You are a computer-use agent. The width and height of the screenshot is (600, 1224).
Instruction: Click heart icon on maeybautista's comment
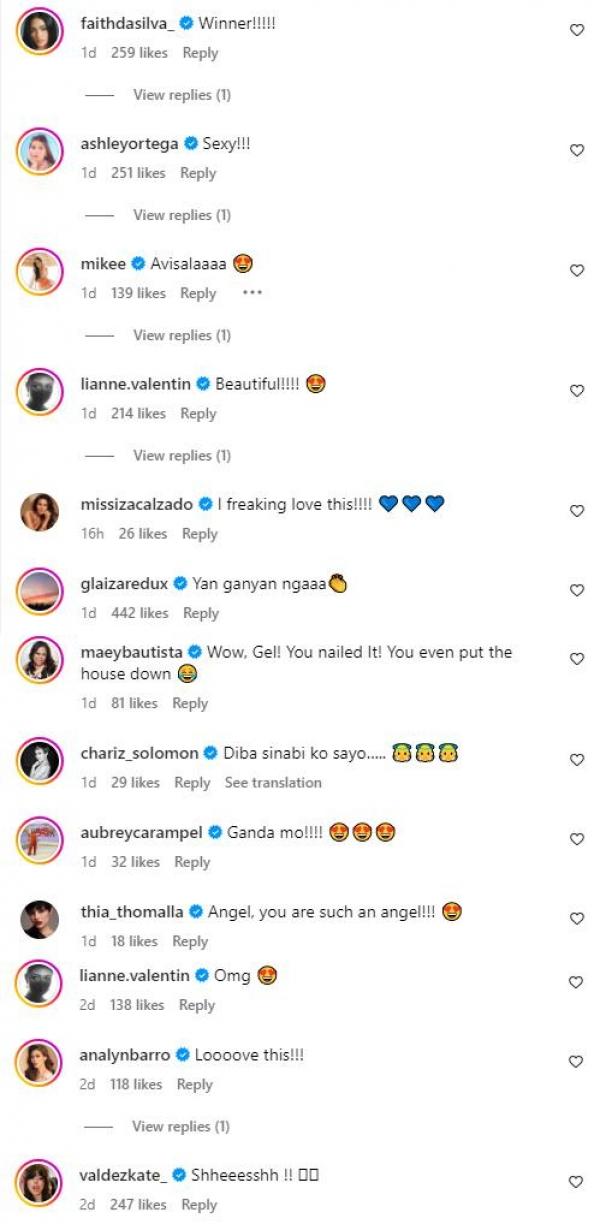click(576, 660)
